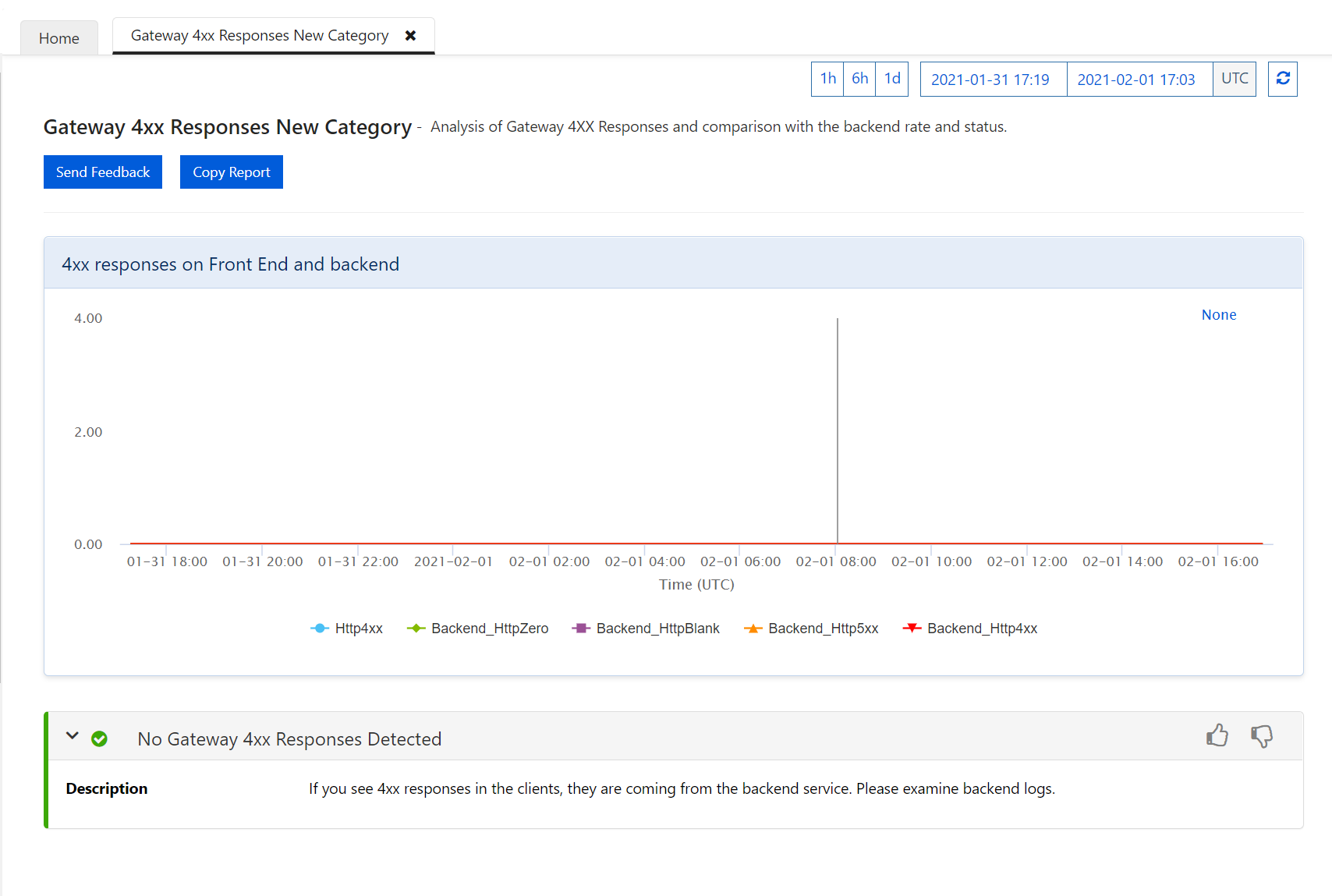Screen dimensions: 1332x896
Task: Toggle the Backend_HttpBlank legend series
Action: (x=646, y=629)
